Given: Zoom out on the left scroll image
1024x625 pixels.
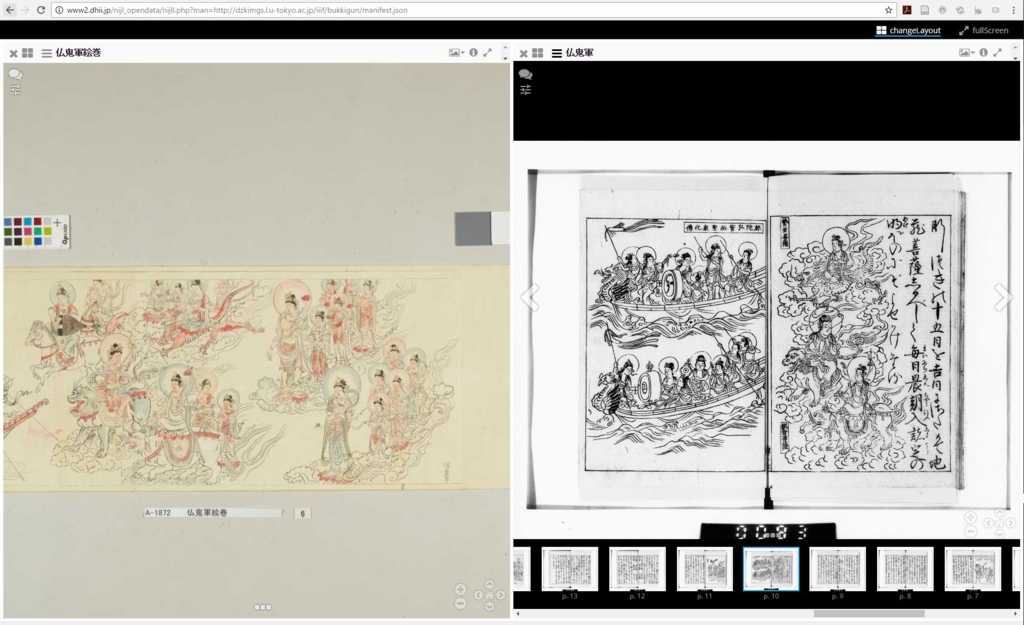Looking at the screenshot, I should (460, 603).
